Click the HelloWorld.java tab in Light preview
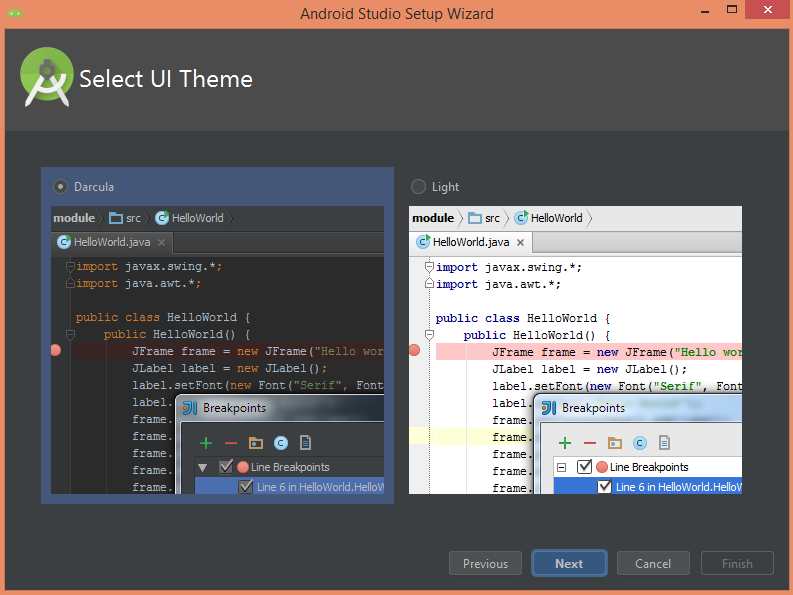 coord(471,242)
